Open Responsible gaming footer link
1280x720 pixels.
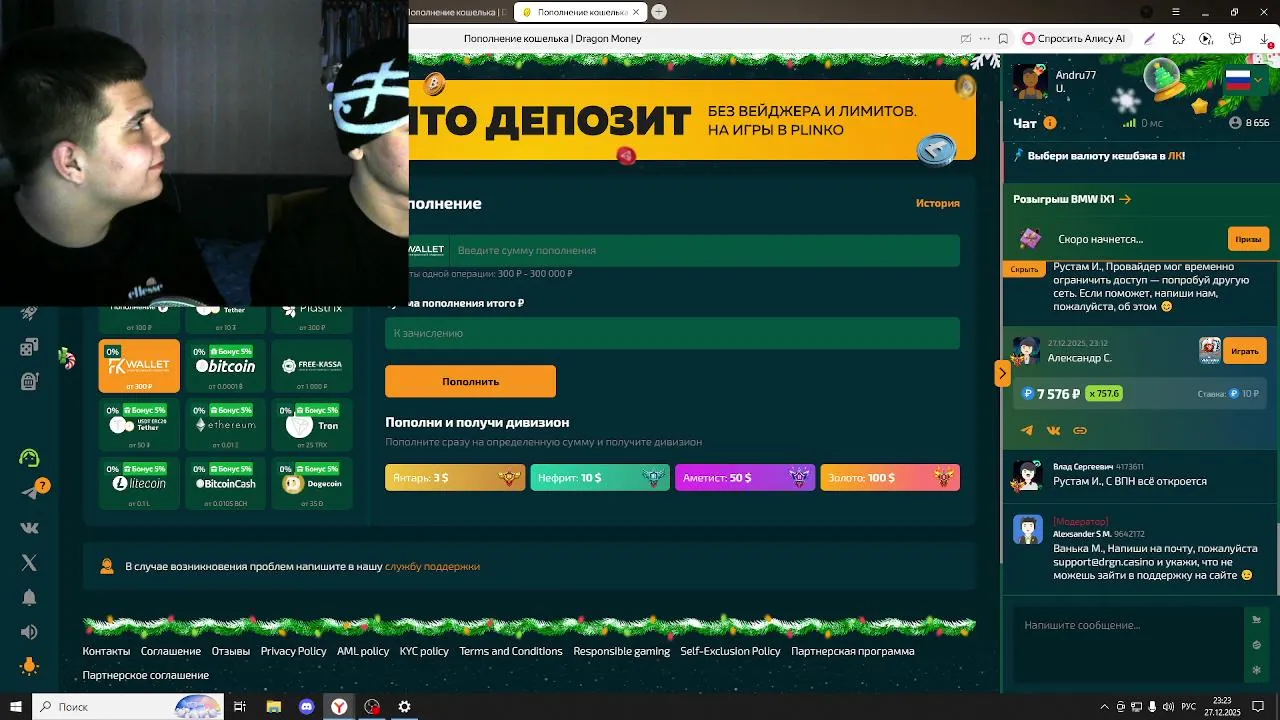pos(622,651)
